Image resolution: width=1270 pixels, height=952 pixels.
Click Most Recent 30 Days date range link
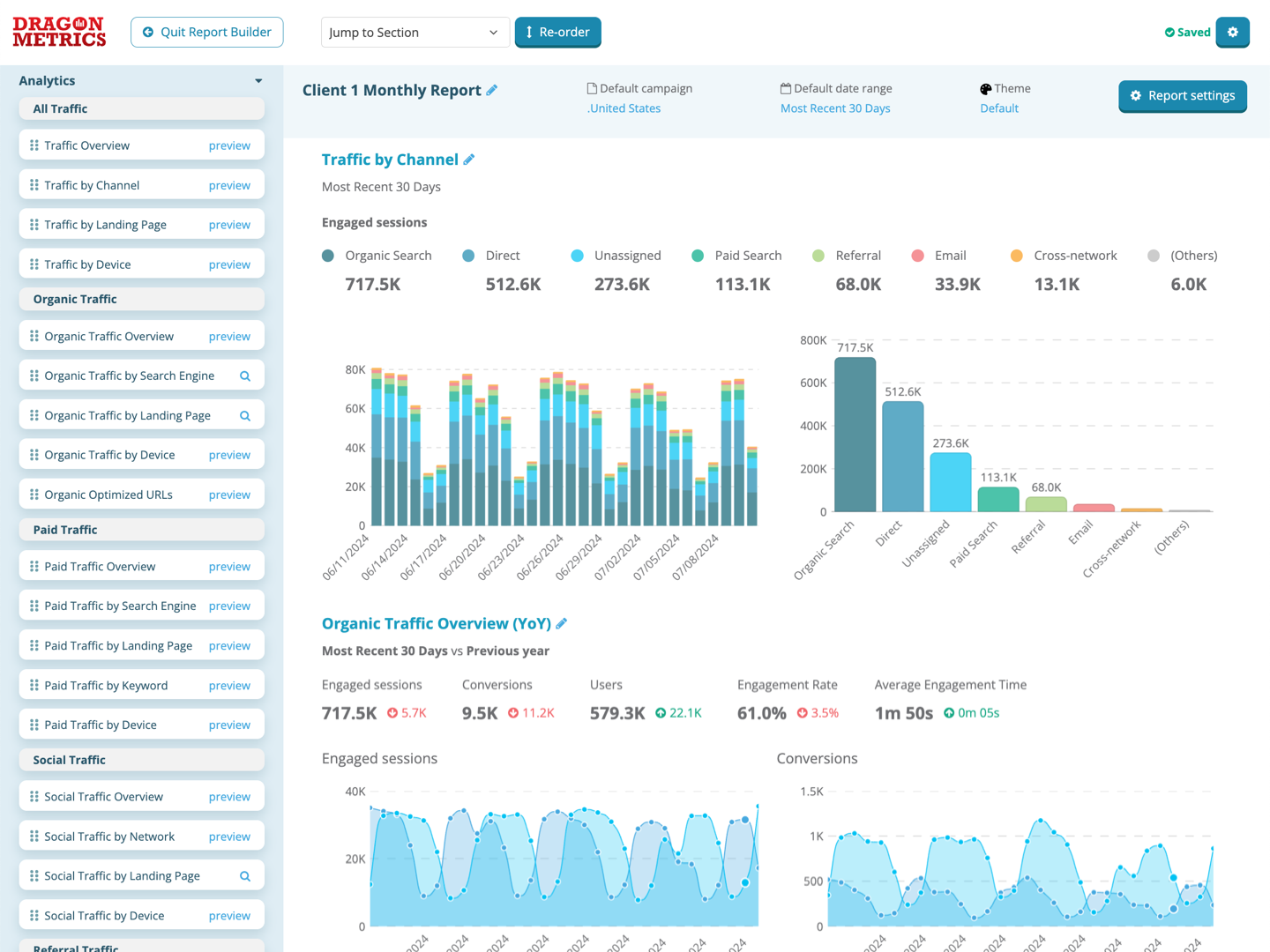pos(835,108)
